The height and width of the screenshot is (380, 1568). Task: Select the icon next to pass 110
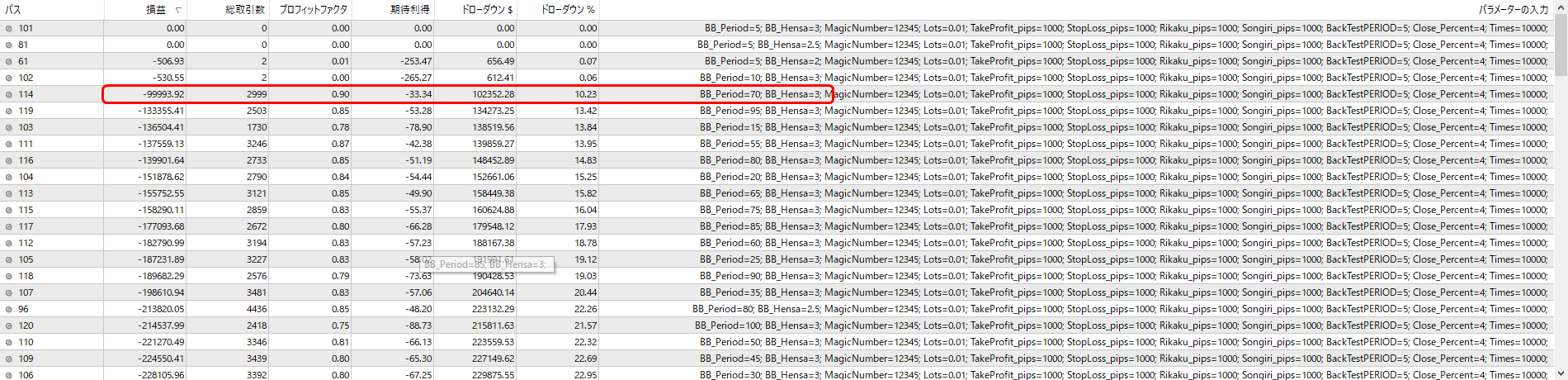9,342
